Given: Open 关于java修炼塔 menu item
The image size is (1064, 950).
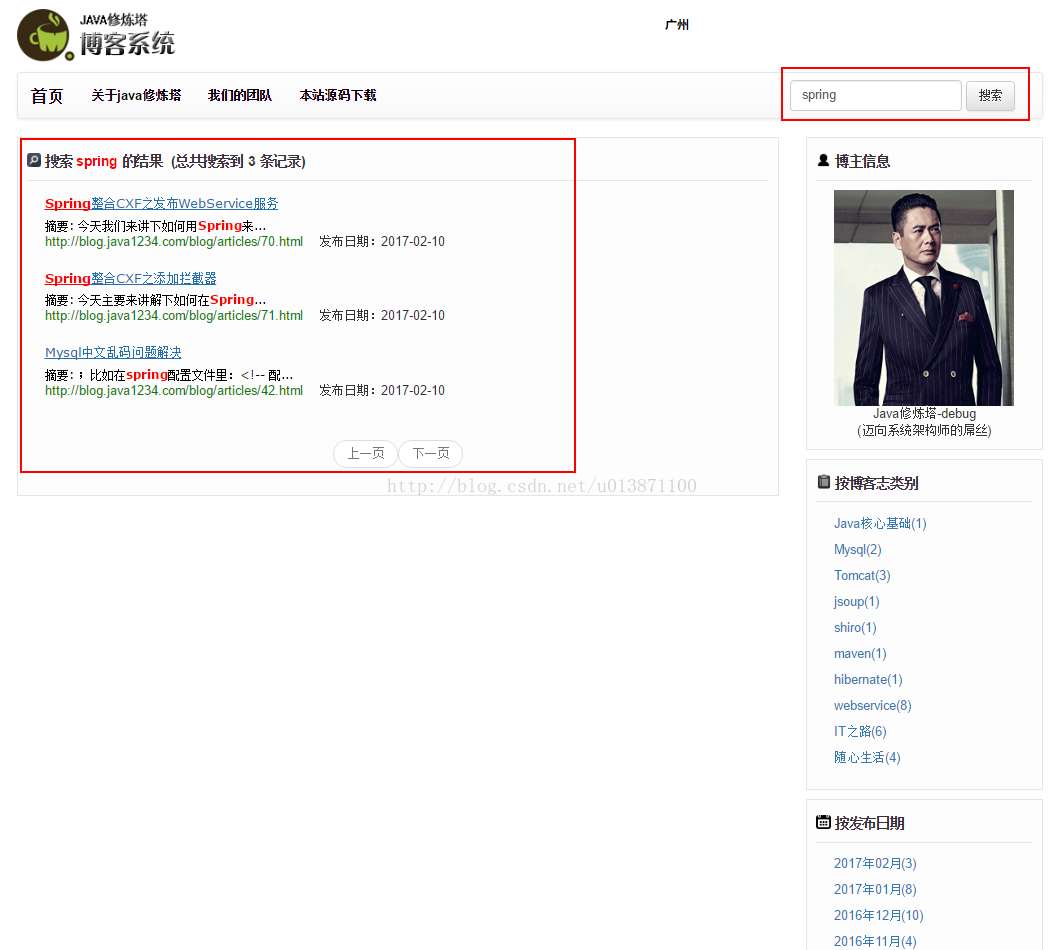Looking at the screenshot, I should coord(136,95).
